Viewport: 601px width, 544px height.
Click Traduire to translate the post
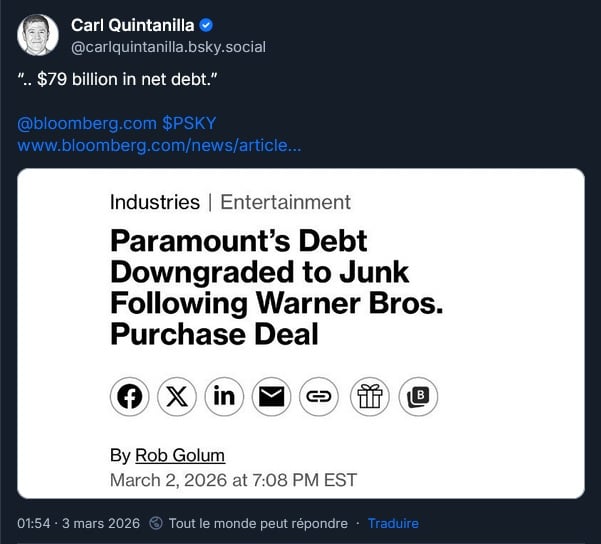pos(393,523)
